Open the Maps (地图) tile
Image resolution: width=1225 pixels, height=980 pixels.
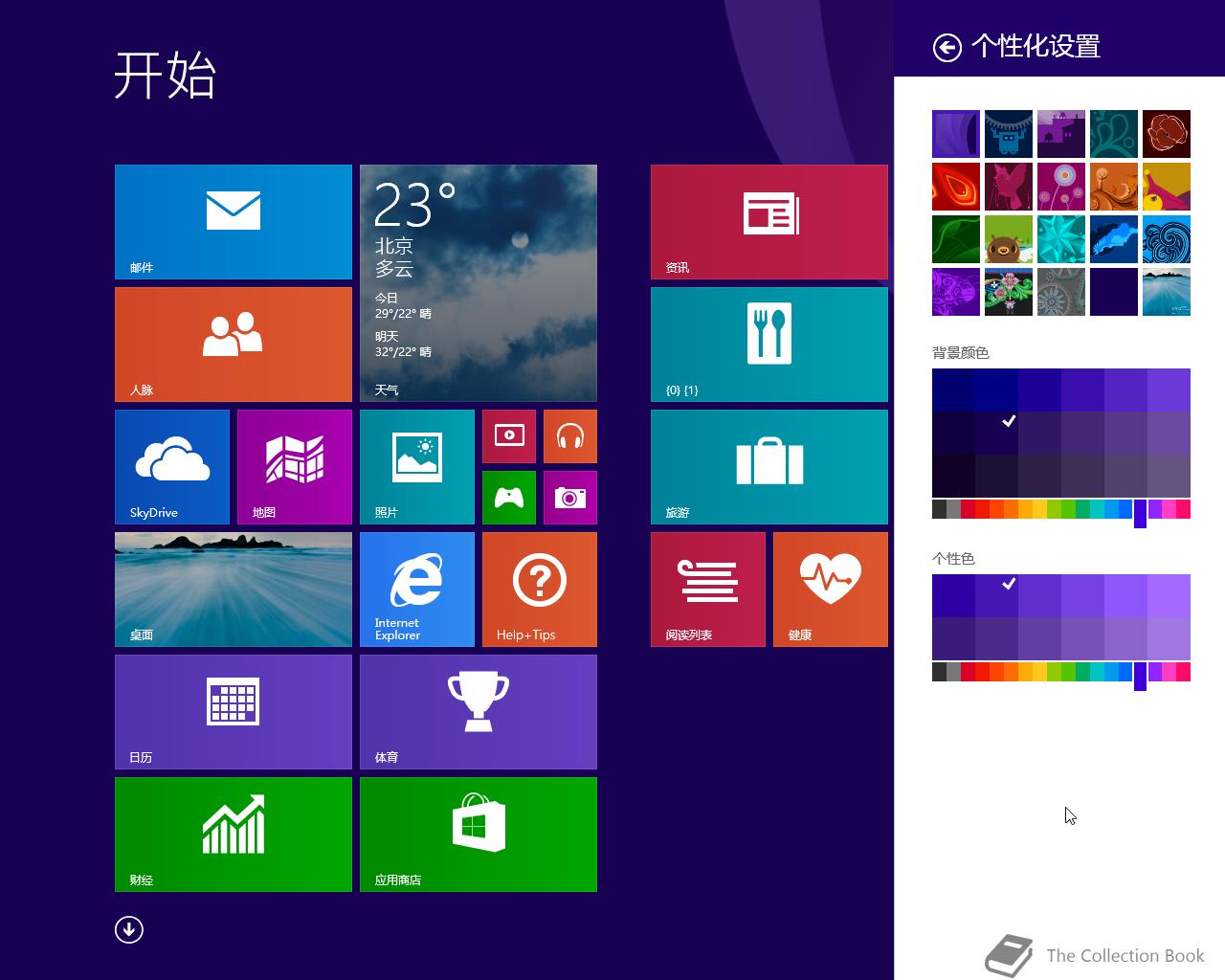[295, 467]
